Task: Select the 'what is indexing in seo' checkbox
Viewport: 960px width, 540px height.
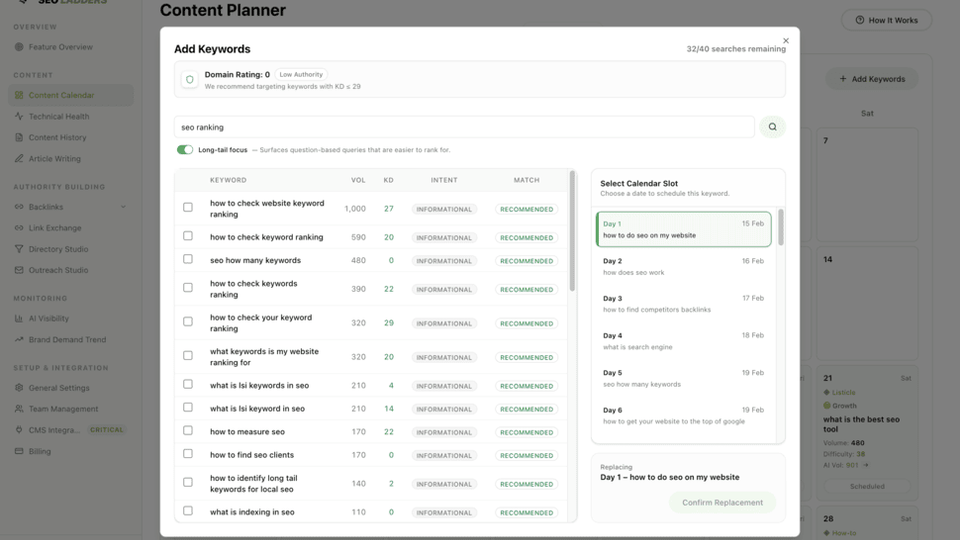Action: [x=188, y=511]
